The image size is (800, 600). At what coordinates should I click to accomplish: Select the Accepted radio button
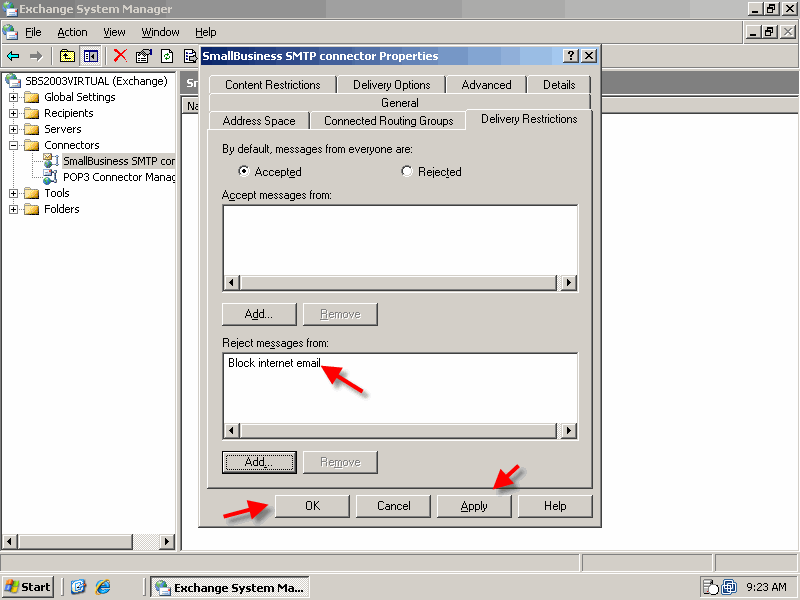pyautogui.click(x=244, y=171)
